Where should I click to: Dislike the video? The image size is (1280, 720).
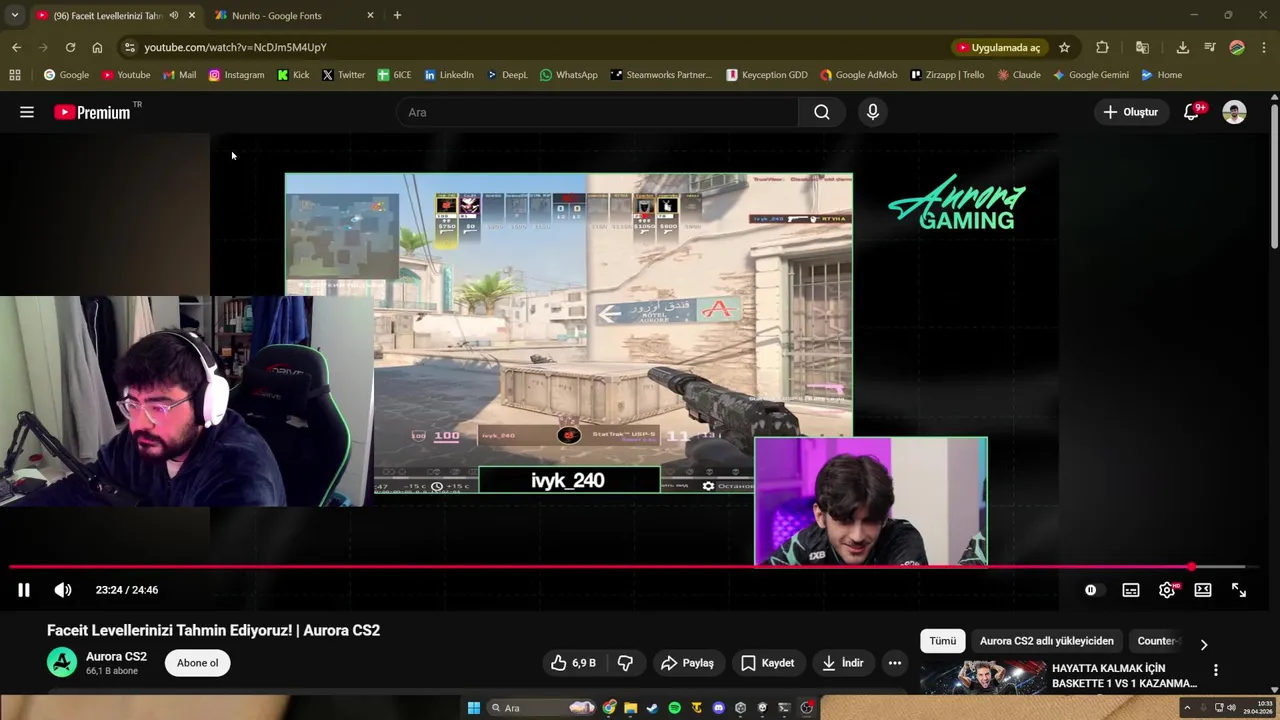pyautogui.click(x=626, y=663)
